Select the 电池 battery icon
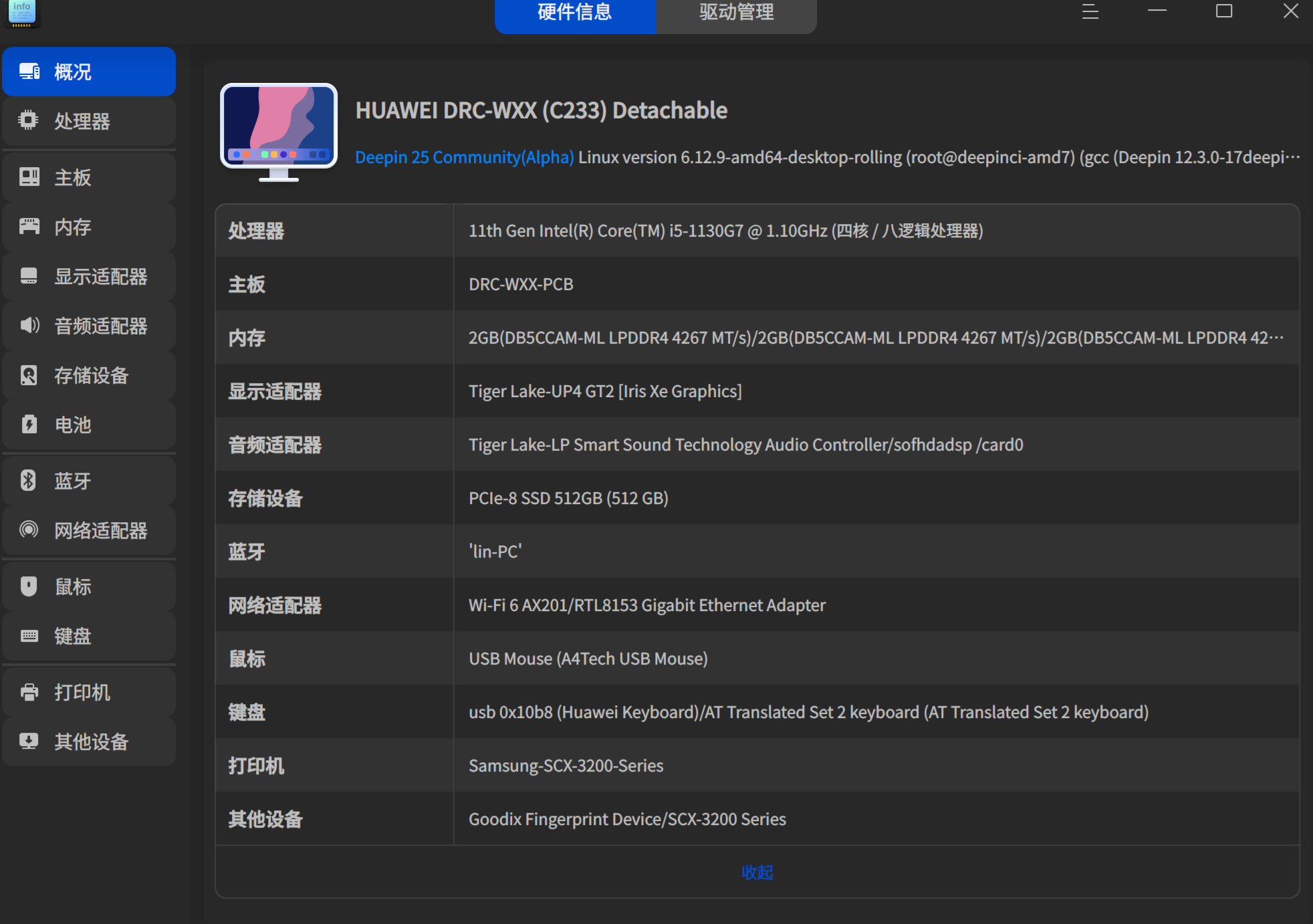Viewport: 1313px width, 924px height. click(x=29, y=424)
